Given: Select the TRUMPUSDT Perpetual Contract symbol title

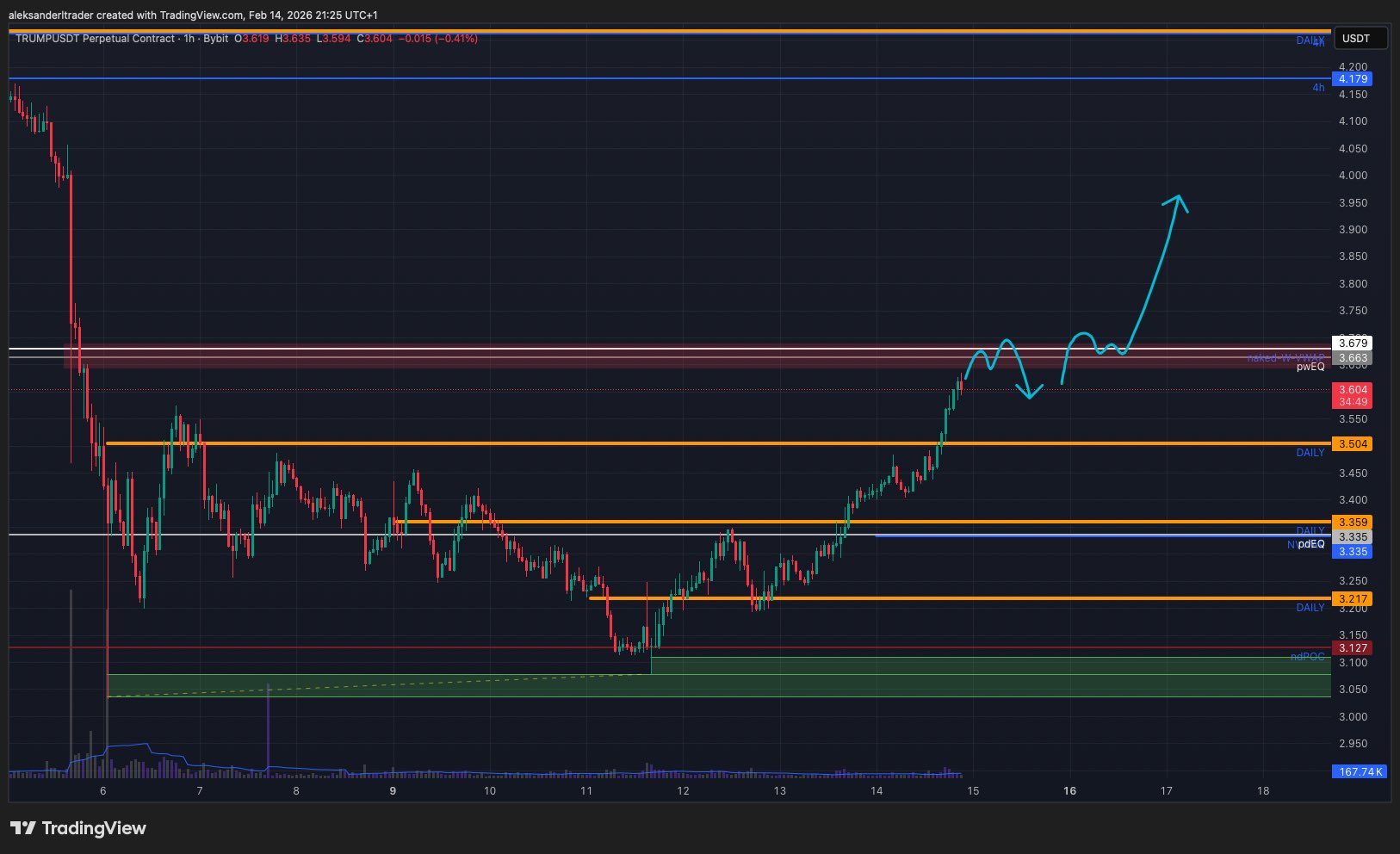Looking at the screenshot, I should 95,39.
